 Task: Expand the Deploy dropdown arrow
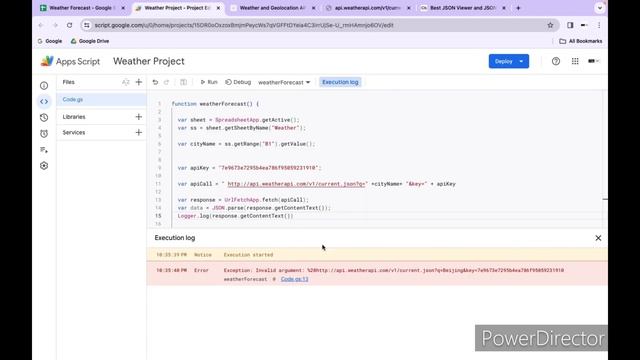522,61
